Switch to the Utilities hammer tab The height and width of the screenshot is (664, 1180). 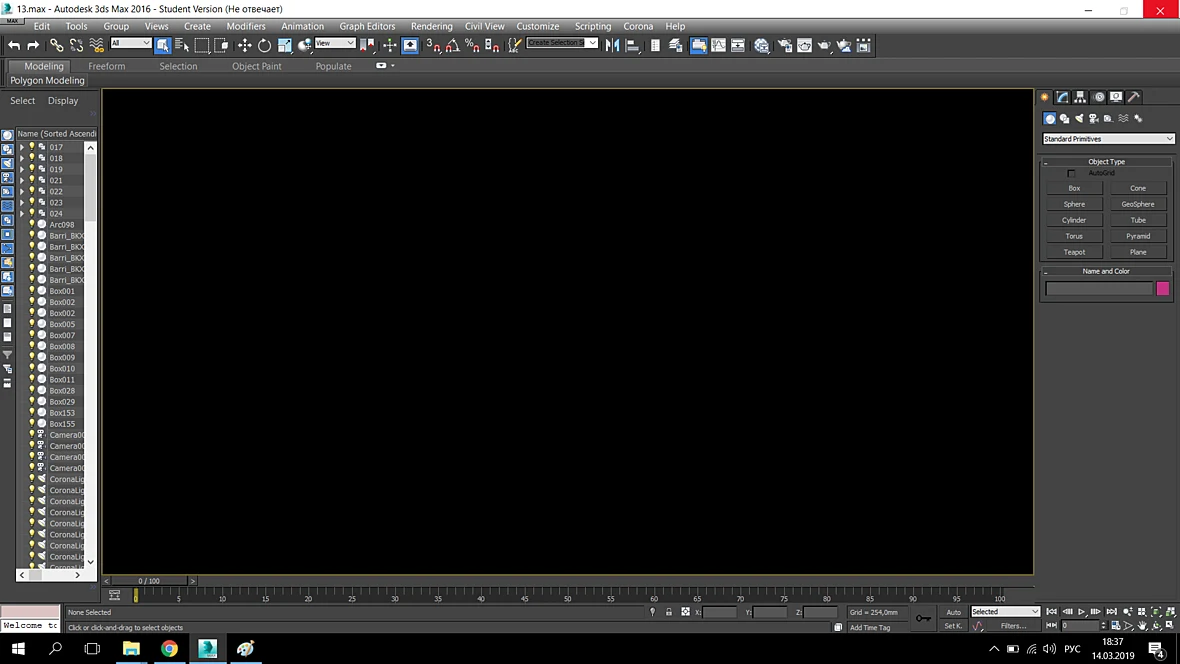coord(1134,97)
